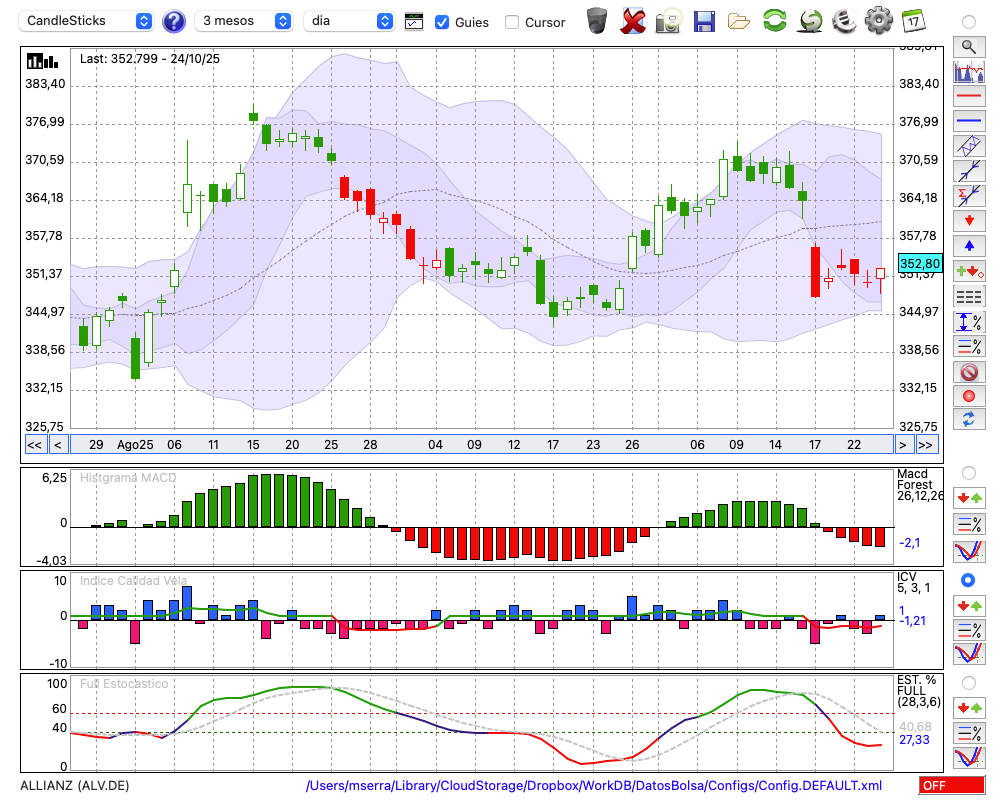Click the Config.DEFAULT.xml file path link
This screenshot has width=1000, height=800.
coord(594,786)
